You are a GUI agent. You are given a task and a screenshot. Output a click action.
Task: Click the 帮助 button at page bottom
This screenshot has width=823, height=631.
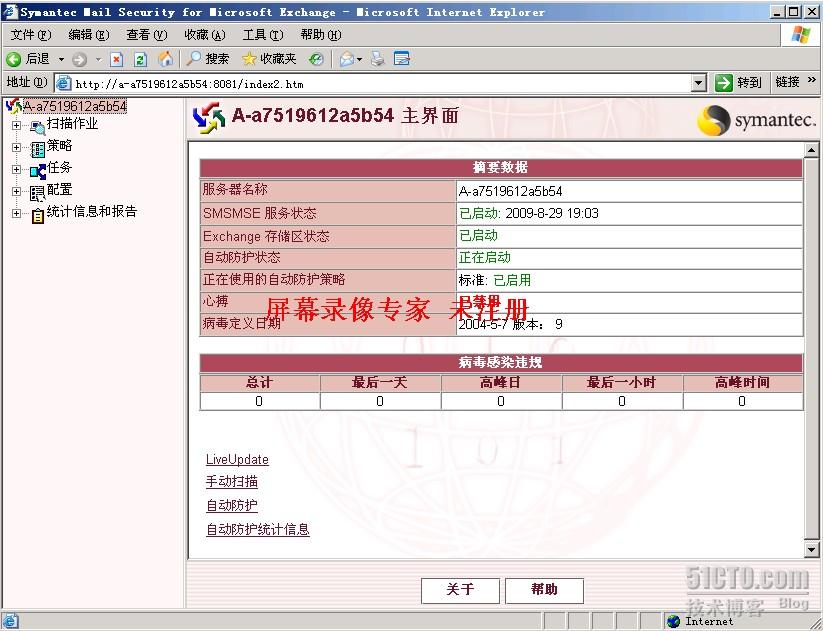544,591
